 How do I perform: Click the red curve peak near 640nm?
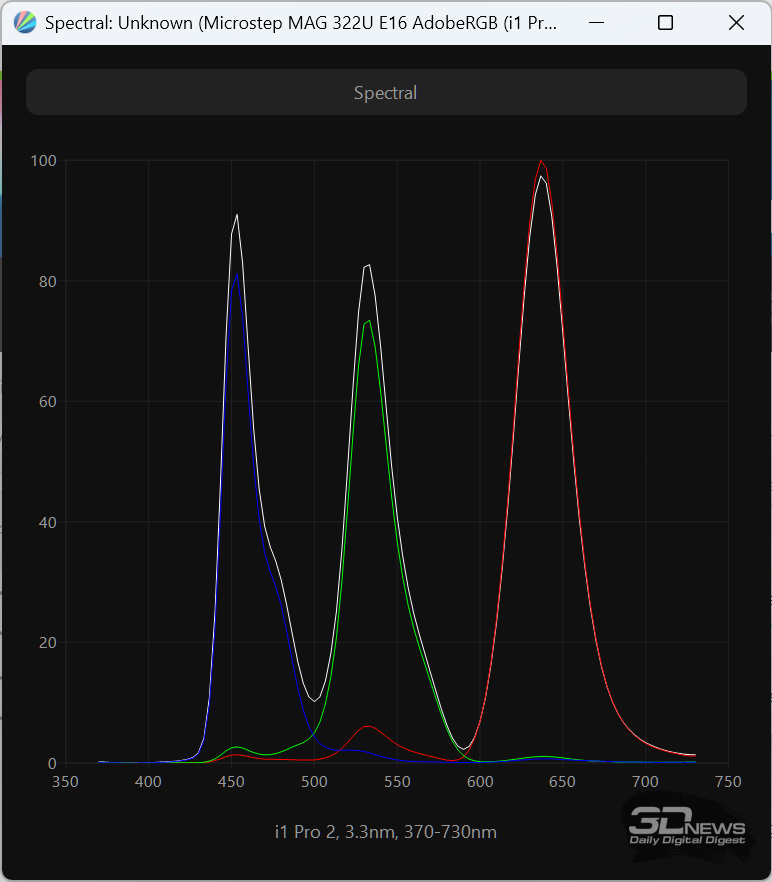[x=541, y=161]
